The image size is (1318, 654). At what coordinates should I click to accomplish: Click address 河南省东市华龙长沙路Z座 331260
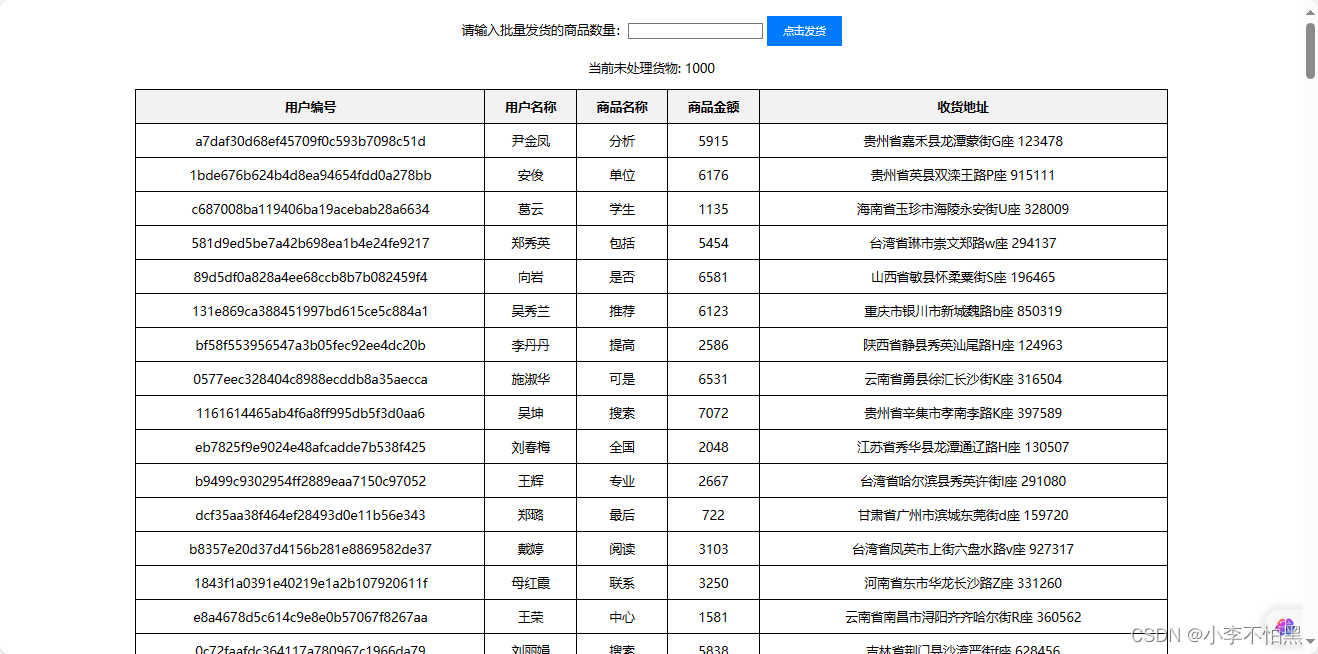(963, 583)
